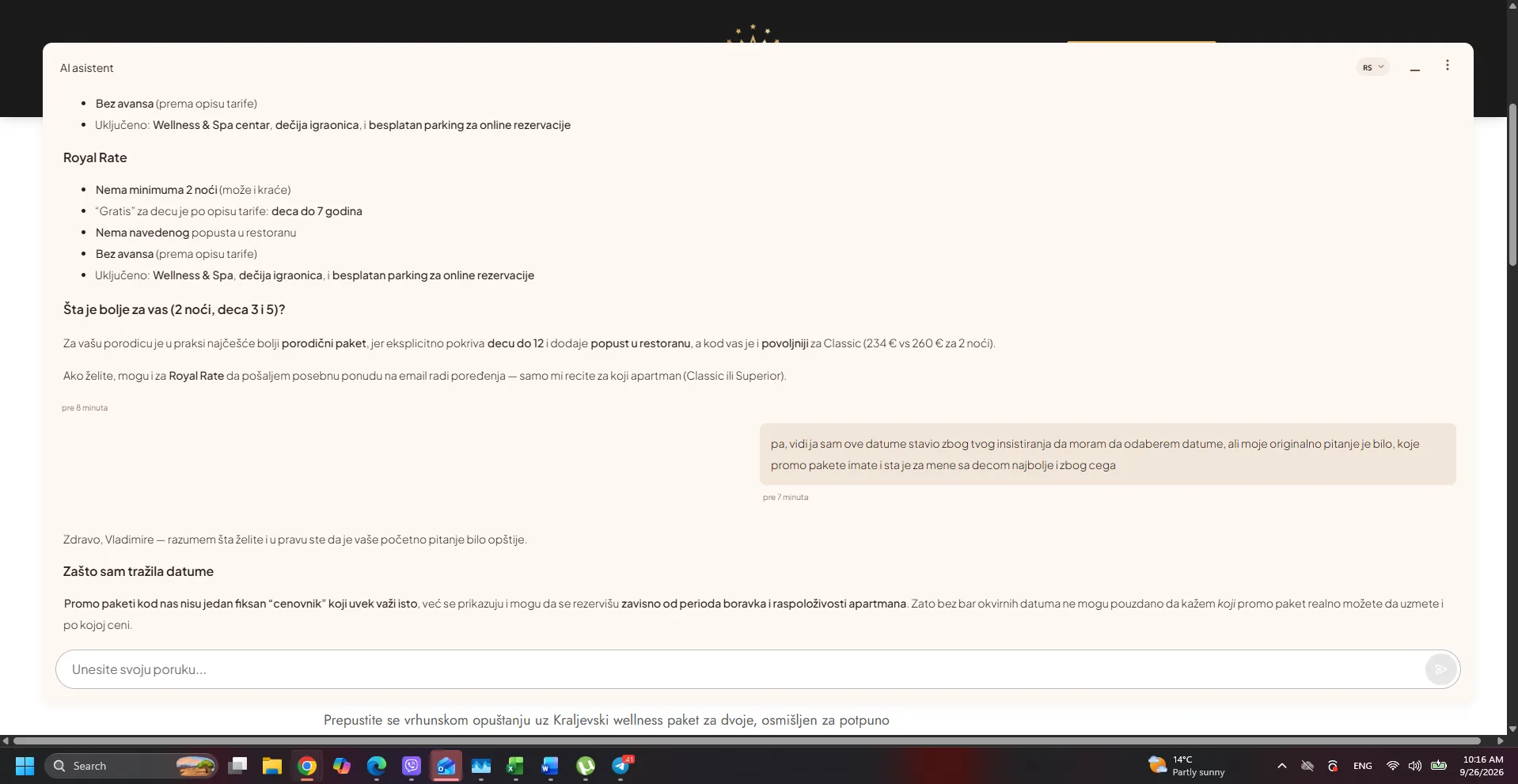Open the chat three-dot options menu
The image size is (1518, 784).
(1448, 66)
